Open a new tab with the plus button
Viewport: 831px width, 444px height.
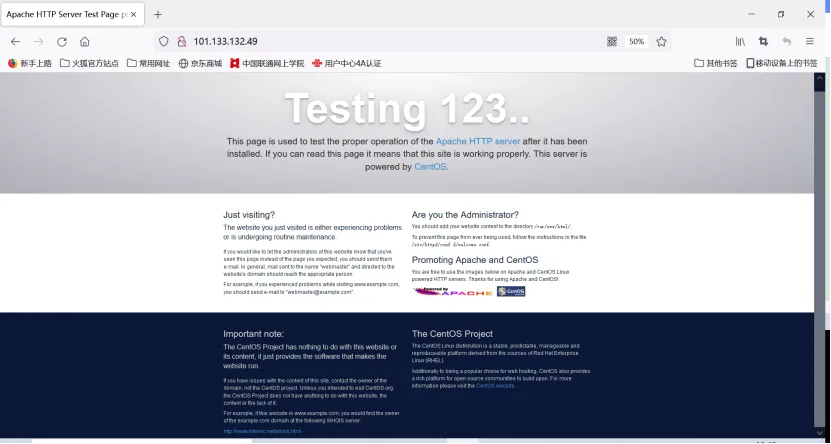[157, 15]
